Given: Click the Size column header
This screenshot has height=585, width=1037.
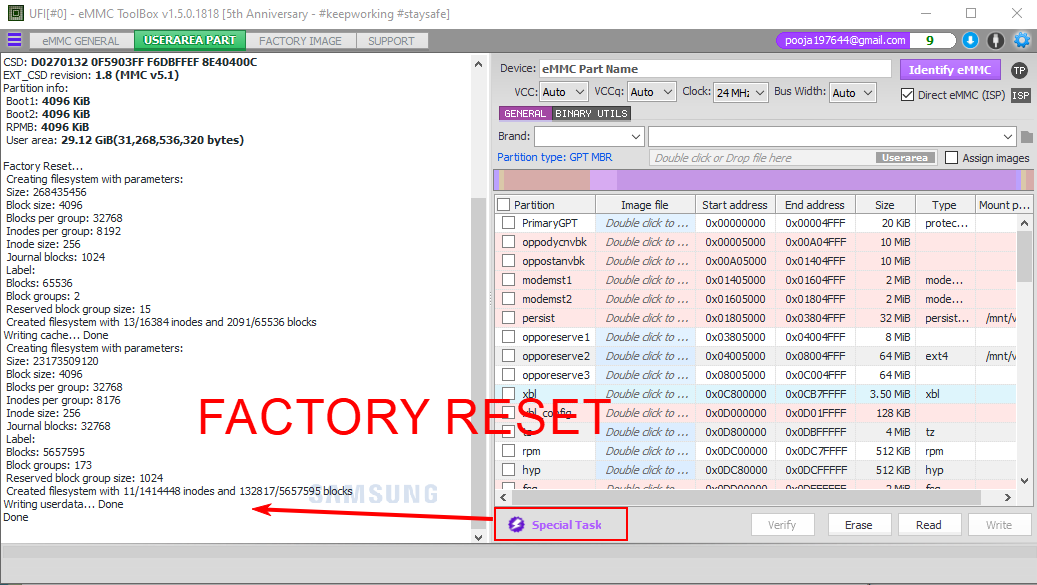Looking at the screenshot, I should point(885,205).
